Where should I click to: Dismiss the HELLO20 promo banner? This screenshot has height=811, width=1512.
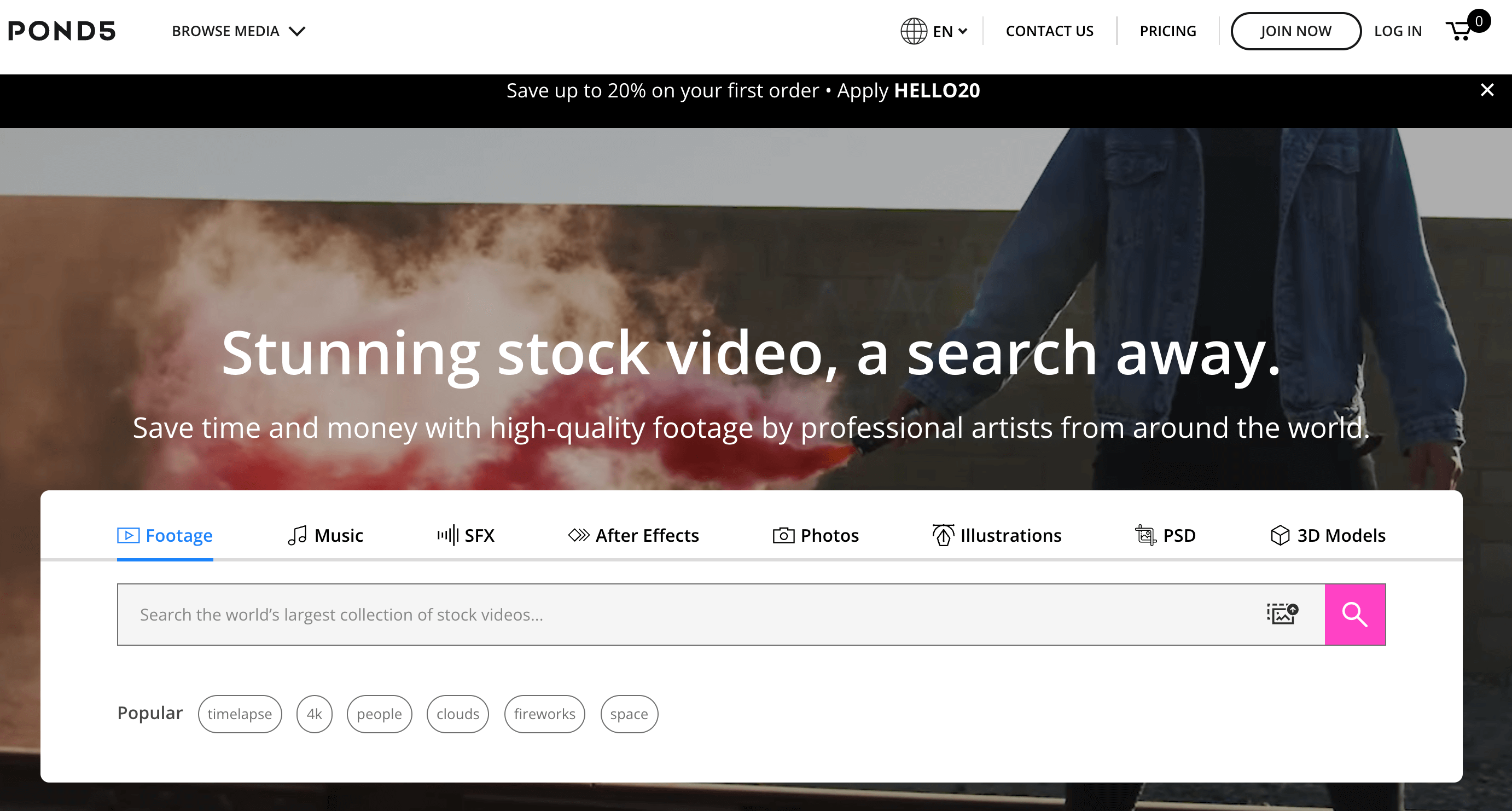1487,90
